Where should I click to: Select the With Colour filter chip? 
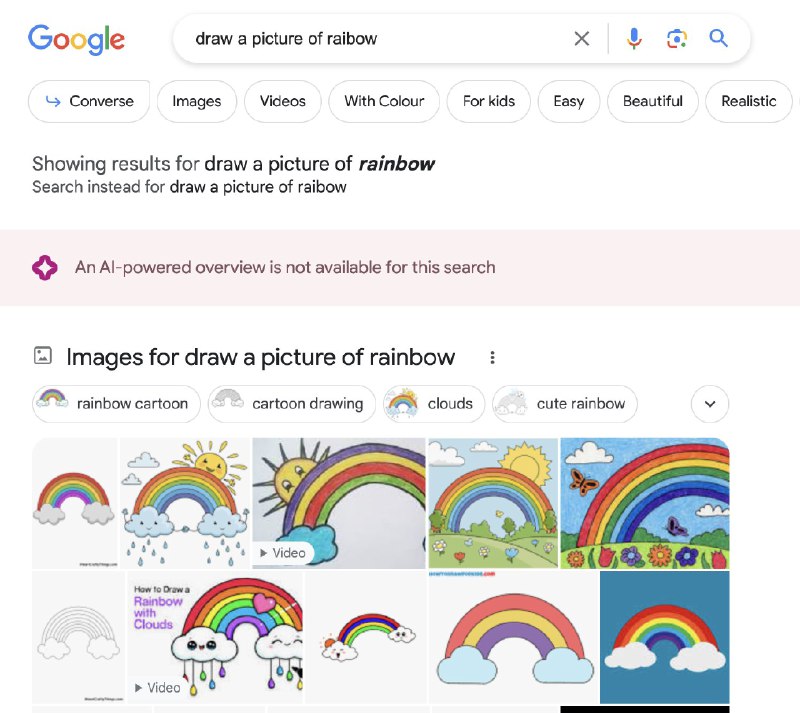point(384,101)
